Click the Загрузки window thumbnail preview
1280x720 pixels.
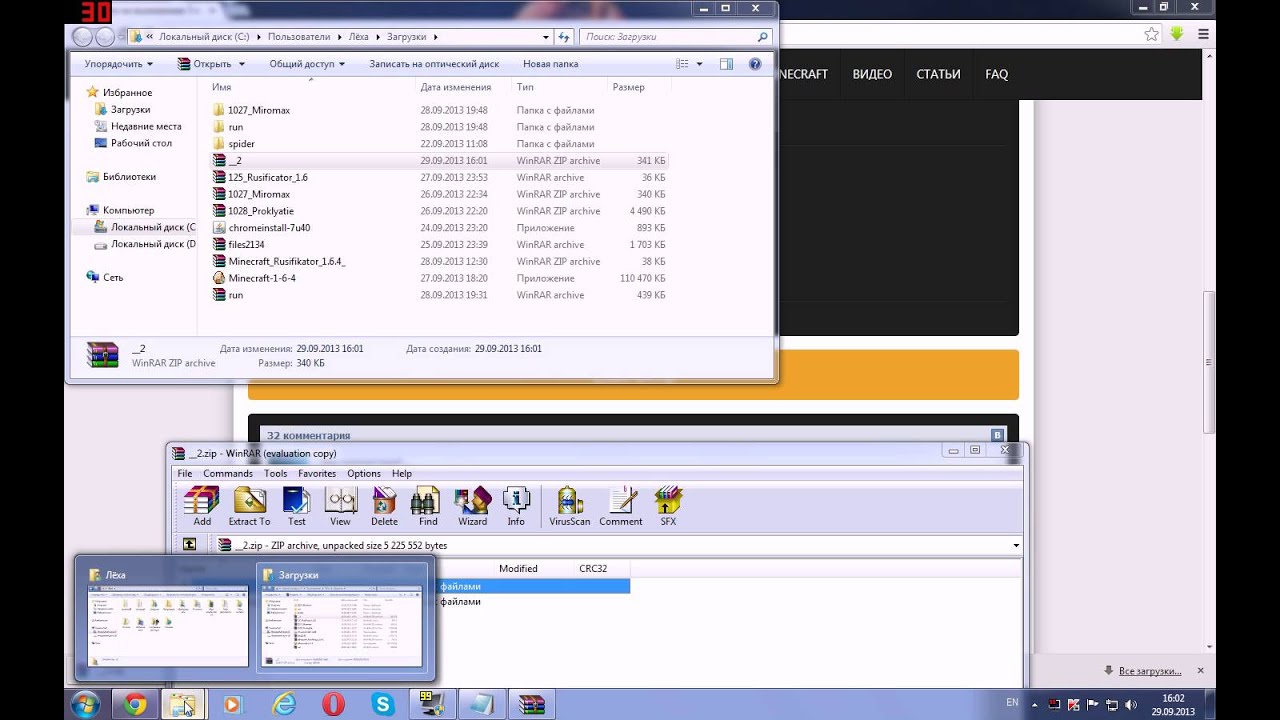[341, 616]
